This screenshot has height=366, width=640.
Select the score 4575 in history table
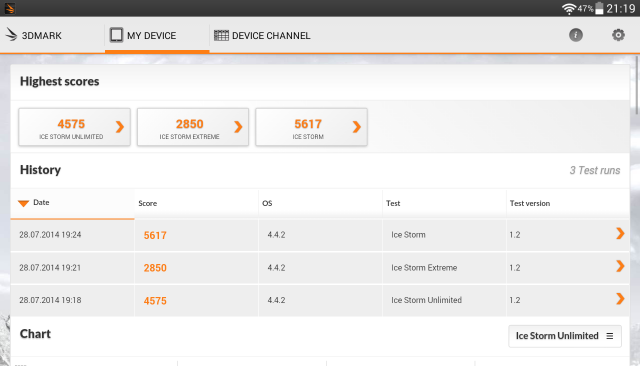click(x=155, y=301)
